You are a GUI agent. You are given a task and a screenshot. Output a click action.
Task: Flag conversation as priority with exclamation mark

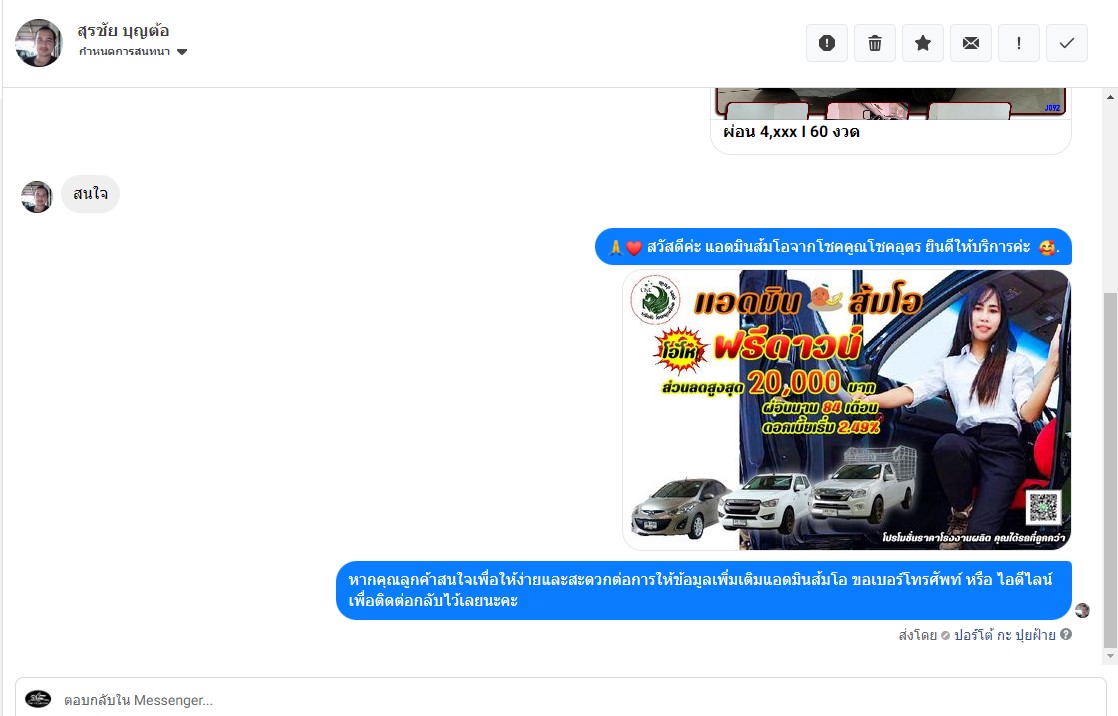pos(1019,43)
